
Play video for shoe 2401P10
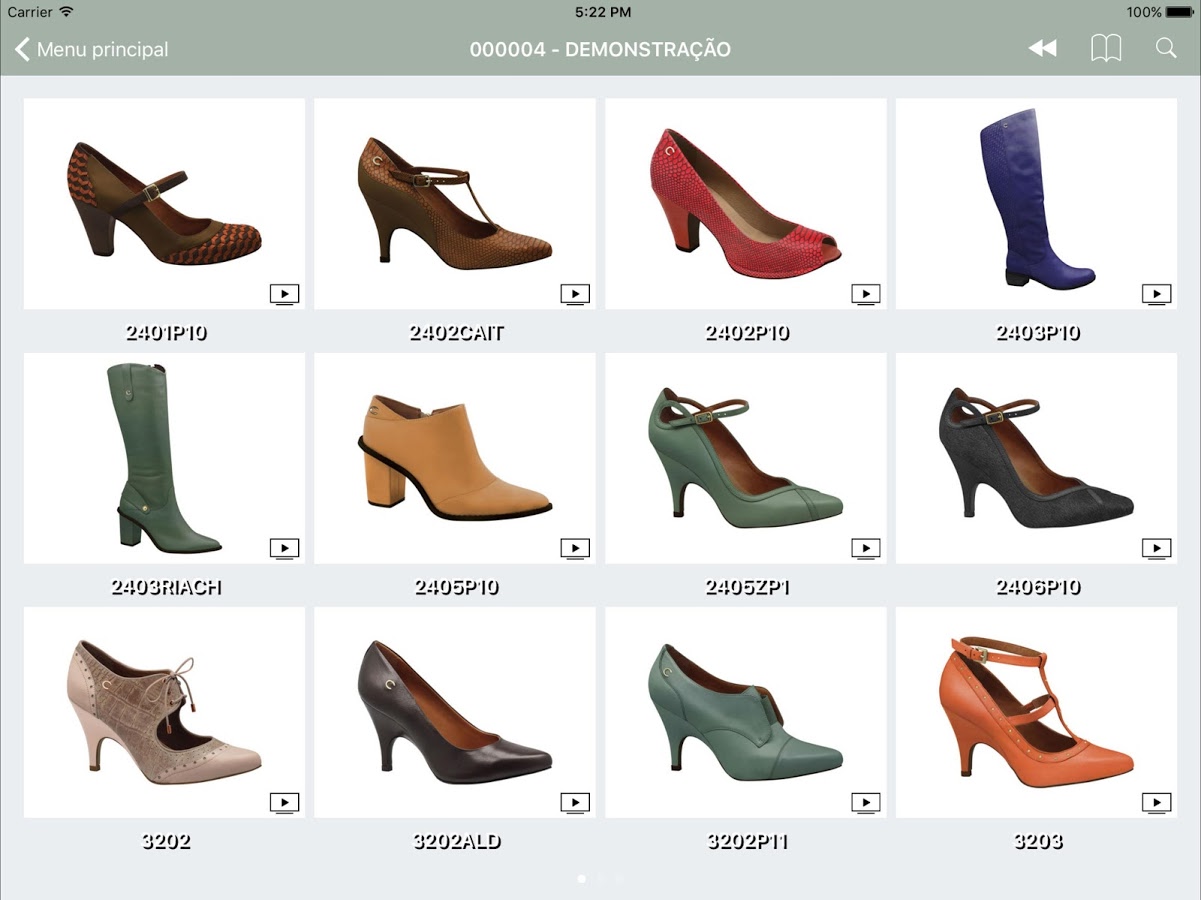click(284, 294)
